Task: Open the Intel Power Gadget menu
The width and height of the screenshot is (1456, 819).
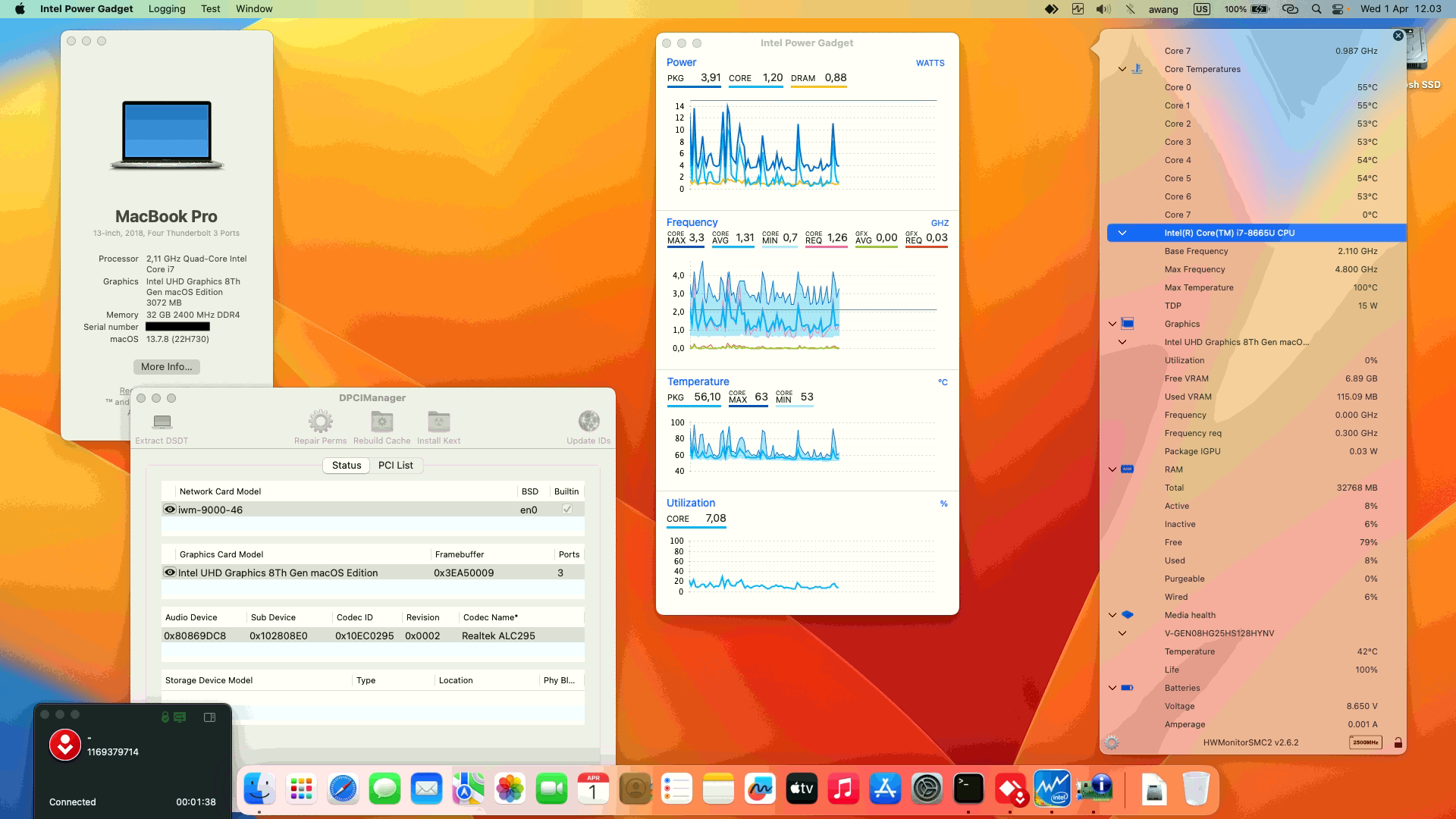Action: pyautogui.click(x=86, y=9)
